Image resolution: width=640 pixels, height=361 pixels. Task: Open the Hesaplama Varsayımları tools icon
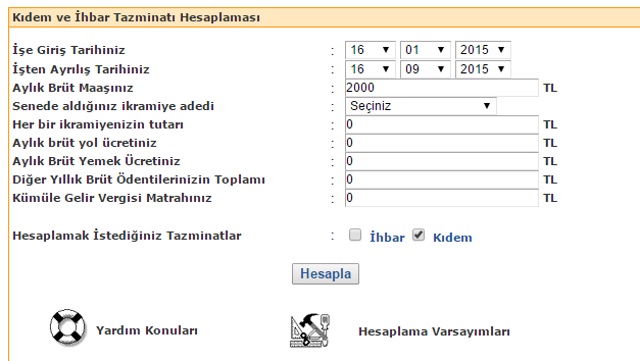click(x=310, y=330)
